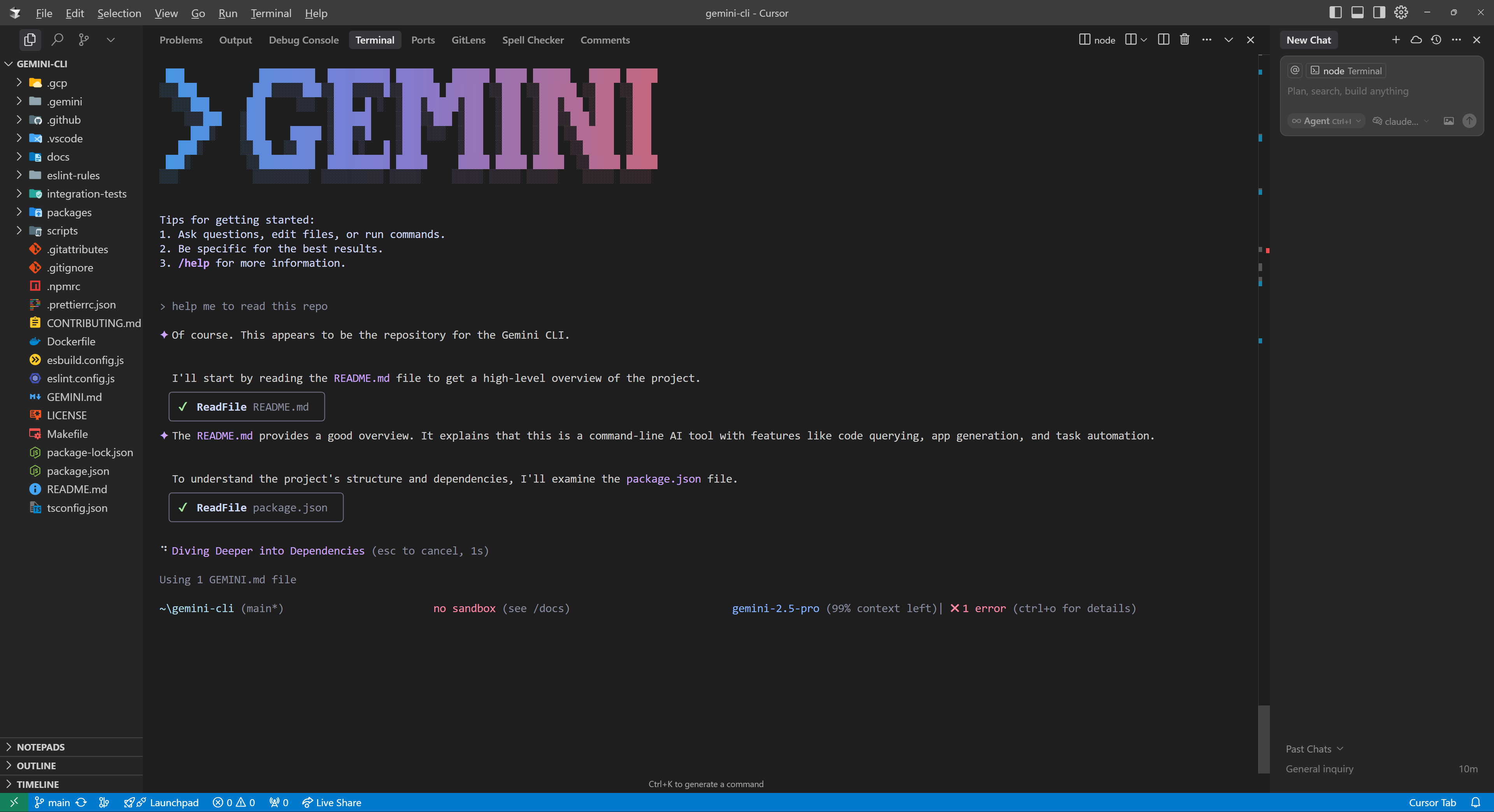This screenshot has height=812, width=1494.
Task: Add context with the @ button
Action: click(x=1294, y=70)
